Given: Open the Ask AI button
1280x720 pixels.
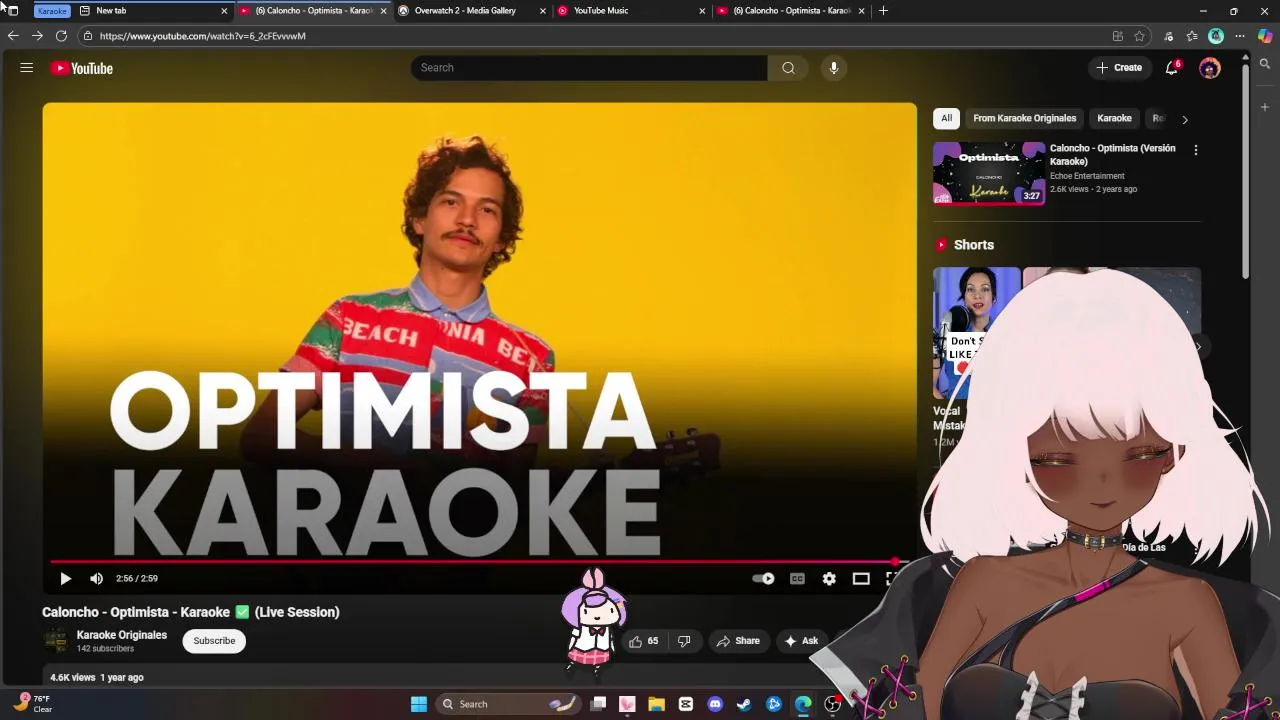Looking at the screenshot, I should [x=802, y=641].
